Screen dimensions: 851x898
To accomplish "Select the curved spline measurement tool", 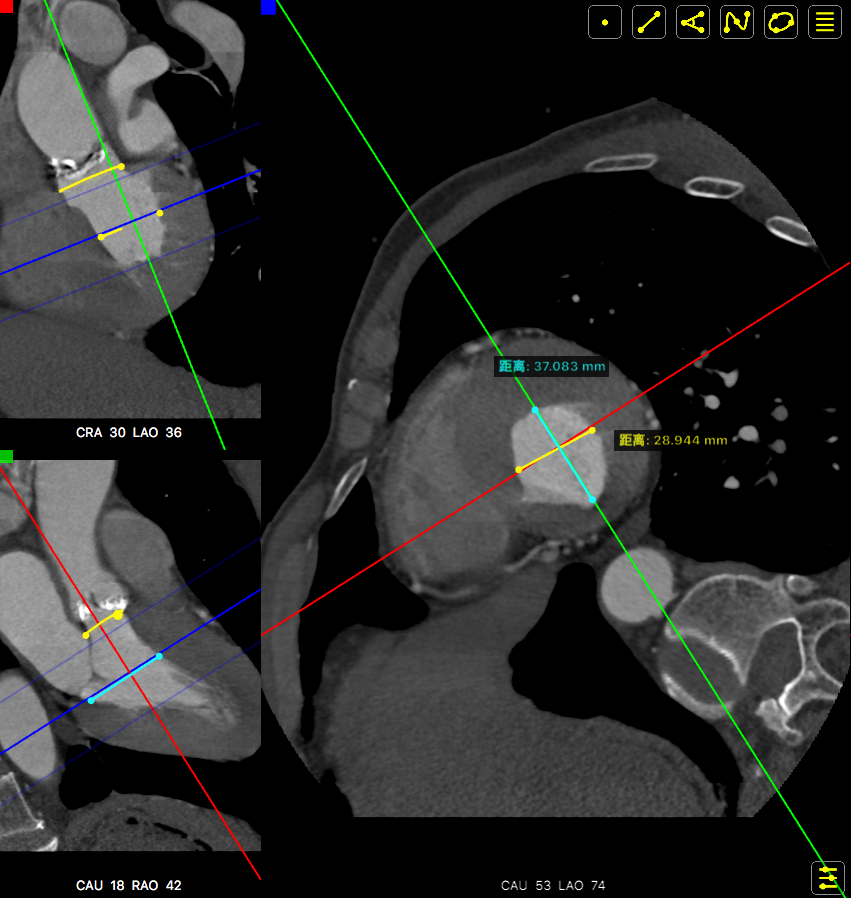I will (x=737, y=22).
